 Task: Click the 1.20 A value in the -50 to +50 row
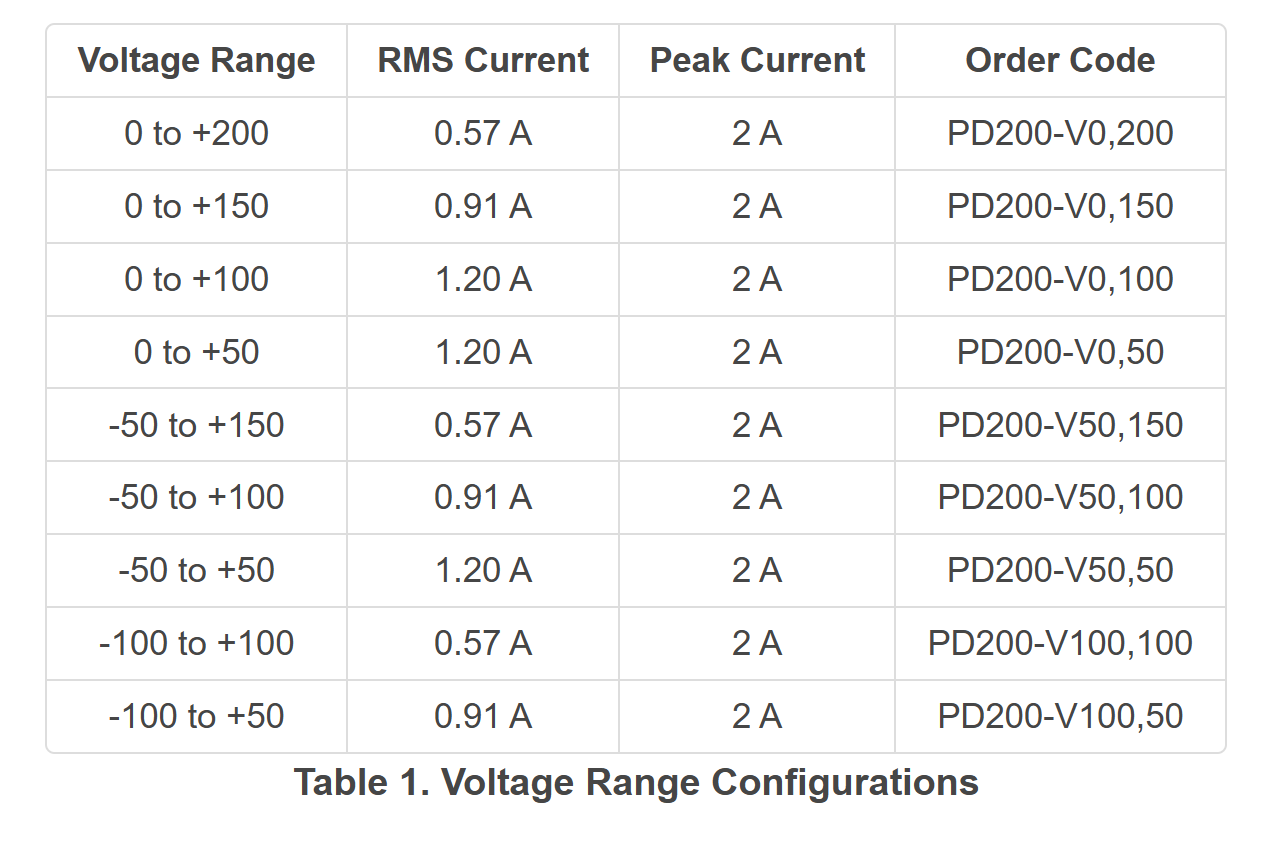point(483,570)
